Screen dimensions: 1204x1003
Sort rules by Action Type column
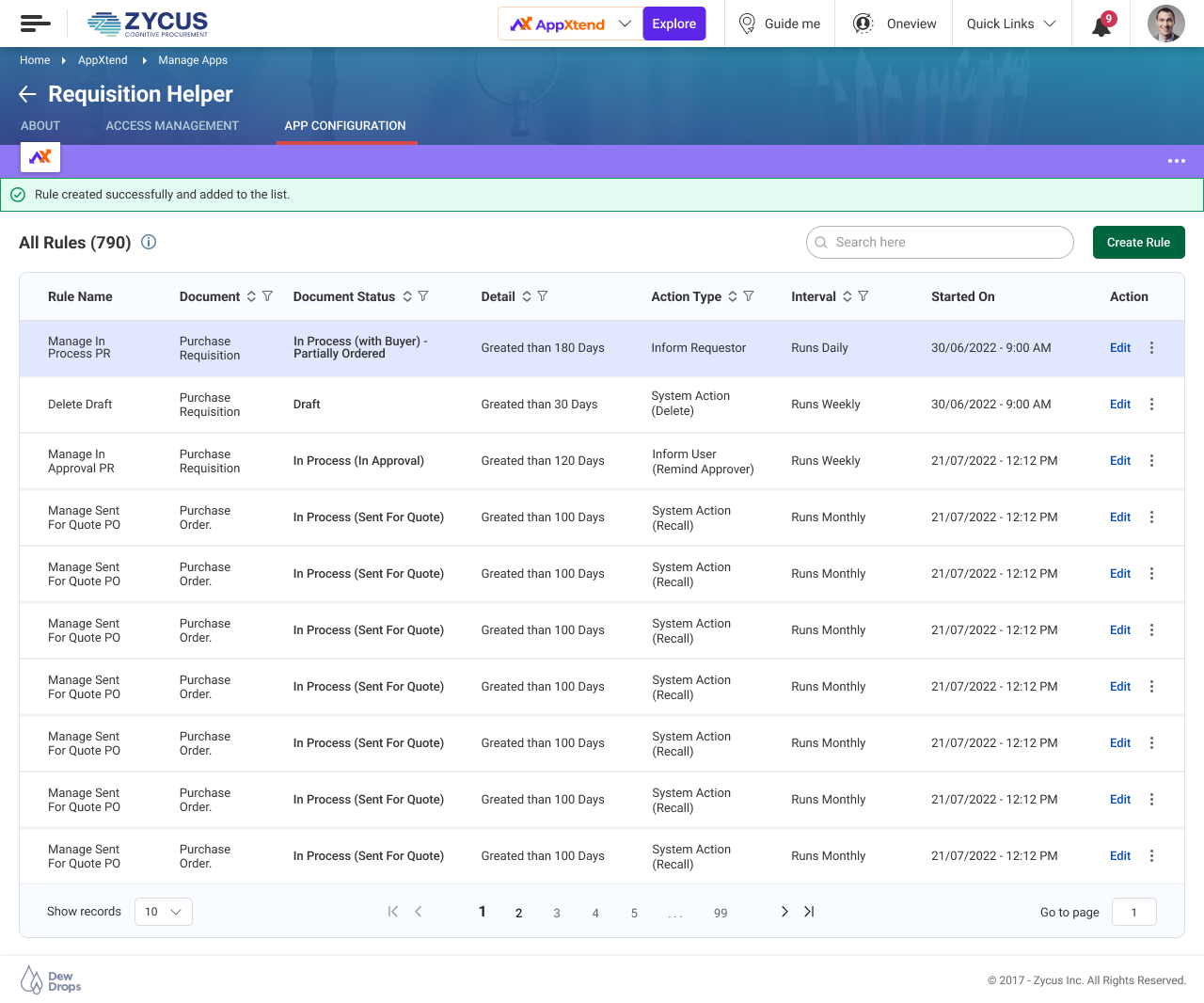pyautogui.click(x=733, y=296)
